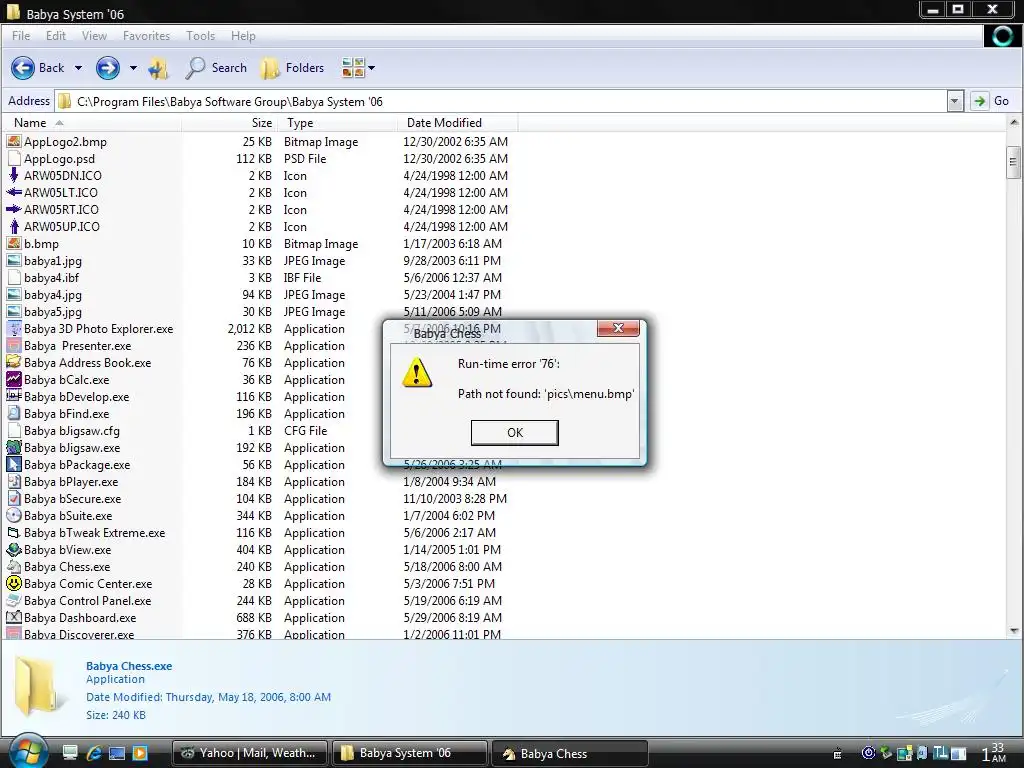Screen dimensions: 1024x768
Task: Click the Forward arrow icon
Action: pyautogui.click(x=108, y=68)
